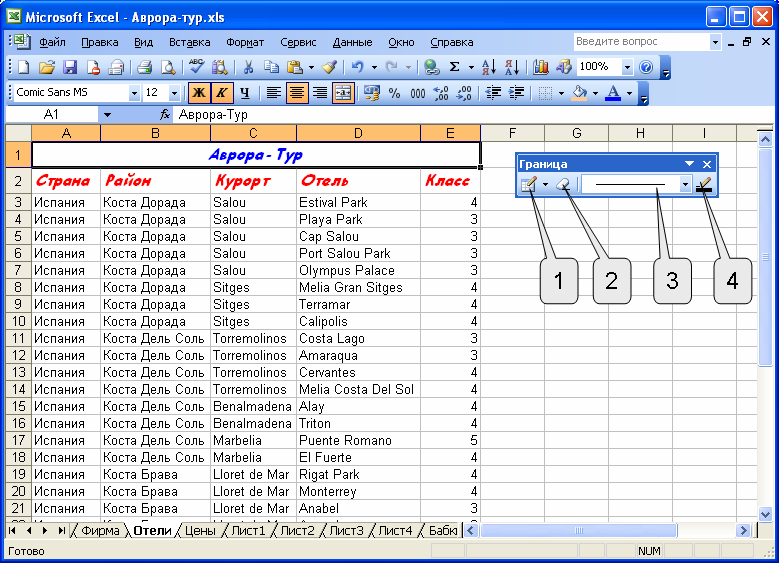Click the column D header
The width and height of the screenshot is (779, 563).
[358, 133]
